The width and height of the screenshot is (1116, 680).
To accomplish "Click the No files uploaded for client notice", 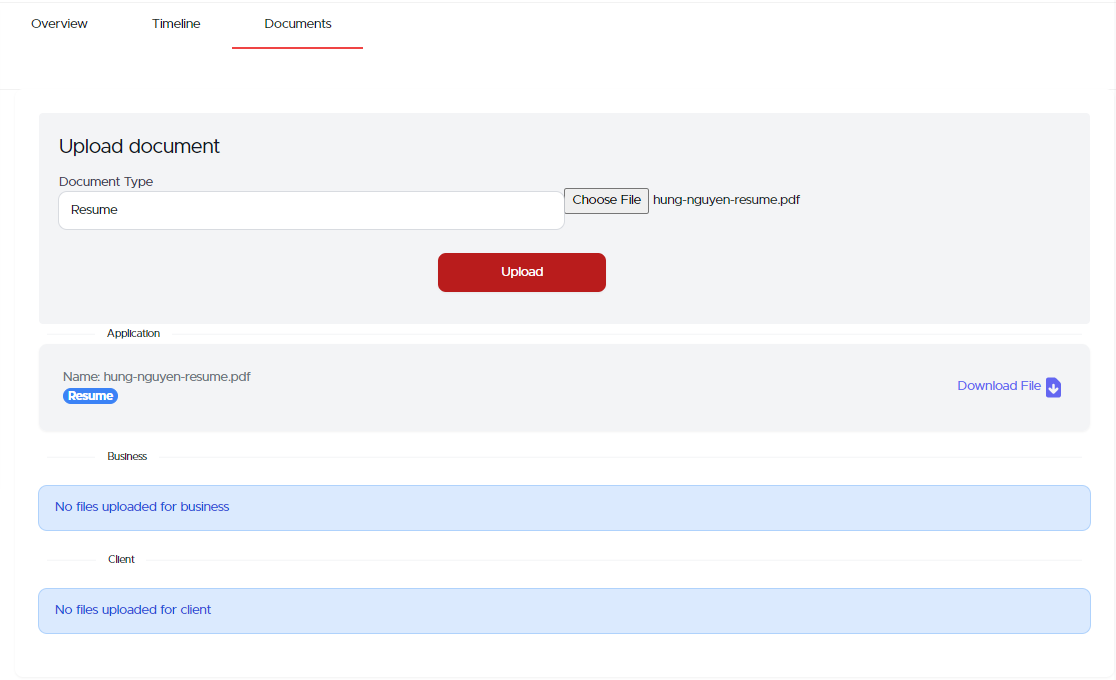I will click(x=564, y=611).
